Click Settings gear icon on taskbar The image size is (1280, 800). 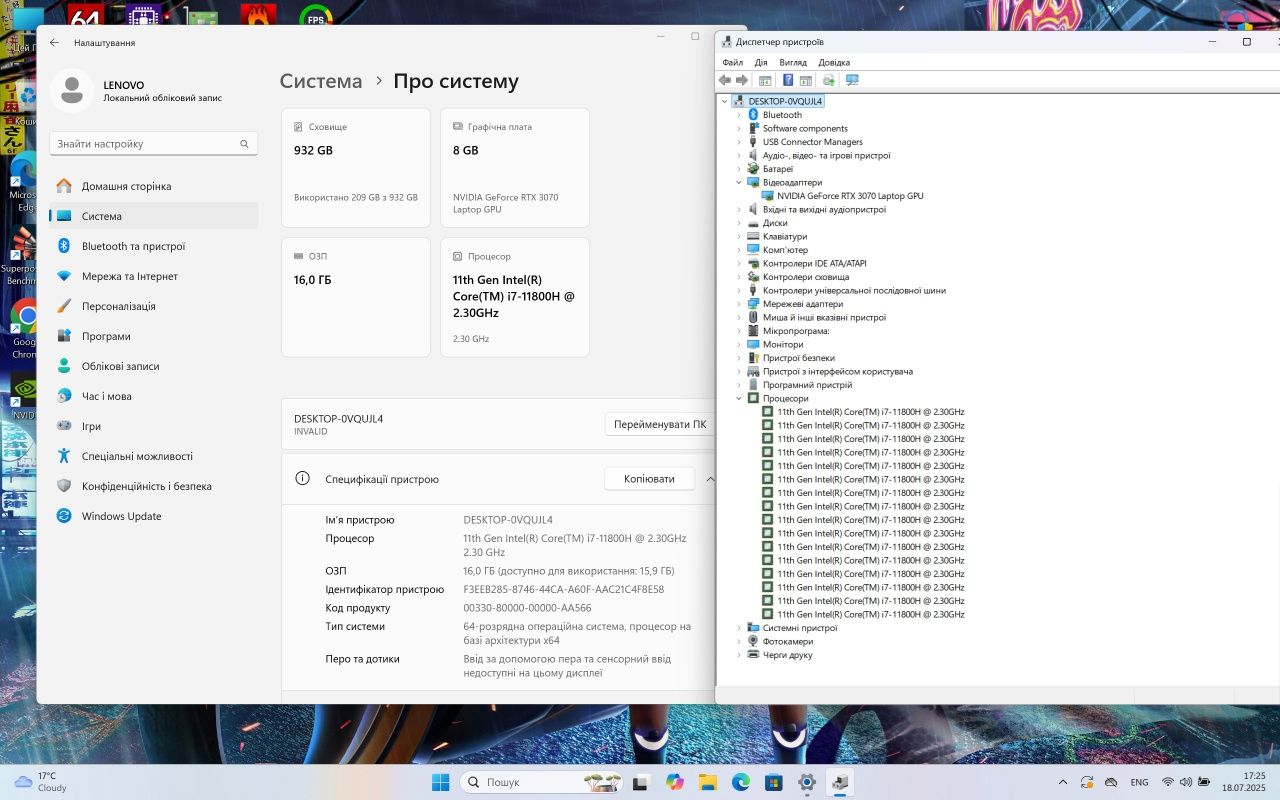click(x=807, y=782)
